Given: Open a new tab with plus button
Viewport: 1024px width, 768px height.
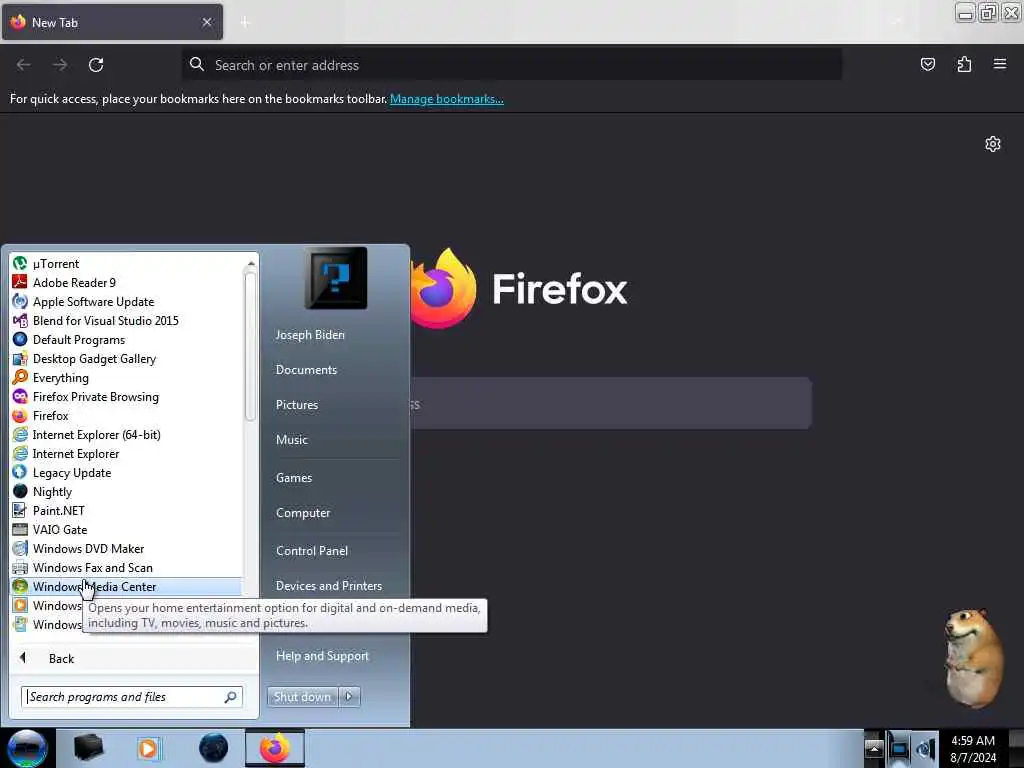Looking at the screenshot, I should (245, 22).
